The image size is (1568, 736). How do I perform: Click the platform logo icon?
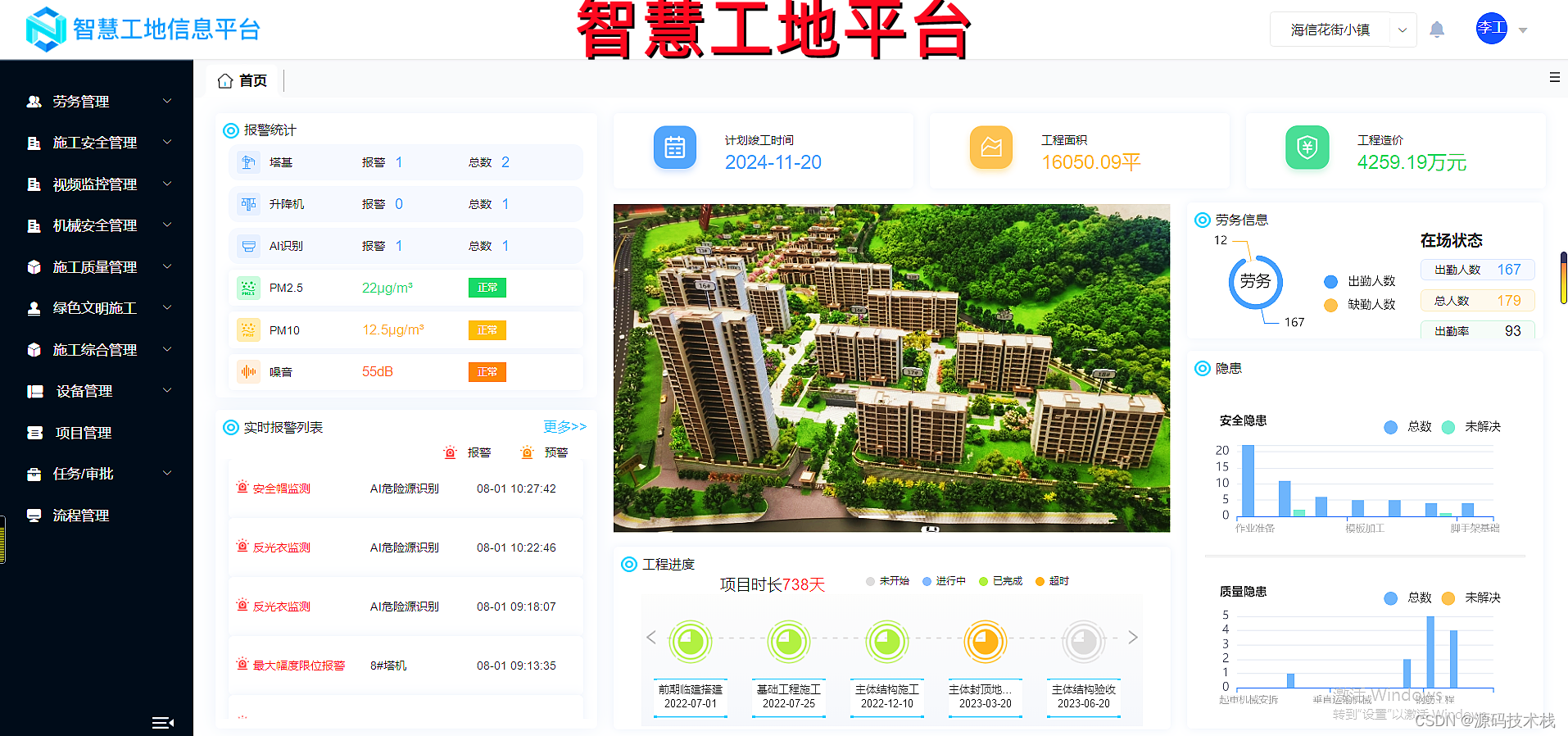[x=45, y=30]
